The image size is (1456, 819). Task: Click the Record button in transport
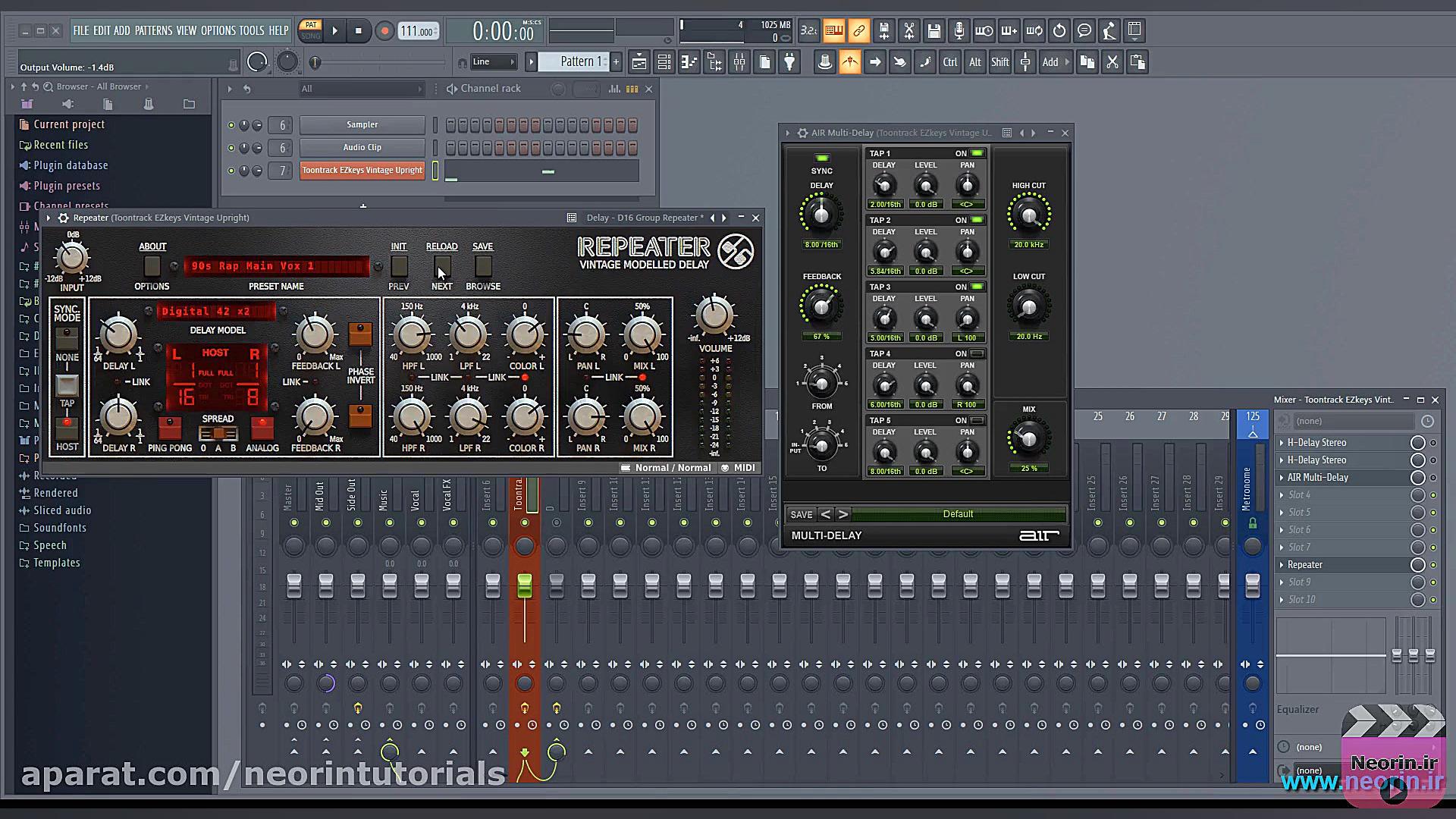(384, 31)
